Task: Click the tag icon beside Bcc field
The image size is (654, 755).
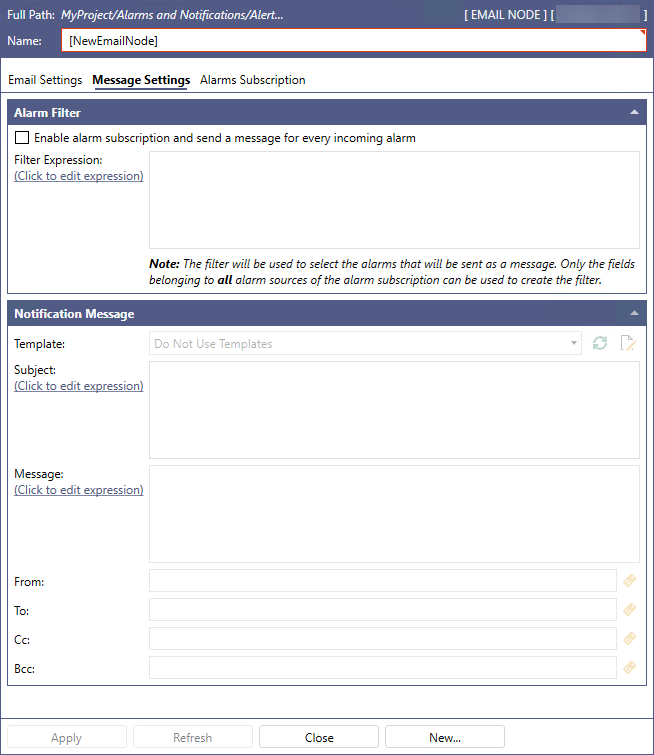Action: click(x=629, y=667)
